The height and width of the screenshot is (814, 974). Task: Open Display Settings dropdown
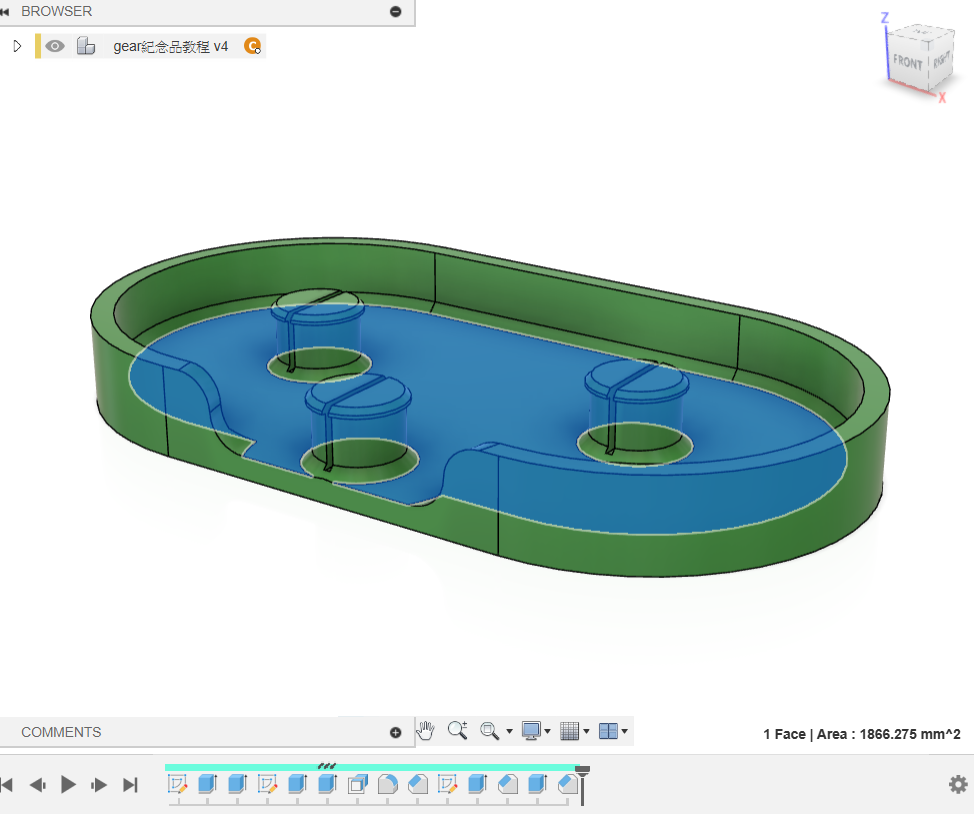(x=535, y=731)
